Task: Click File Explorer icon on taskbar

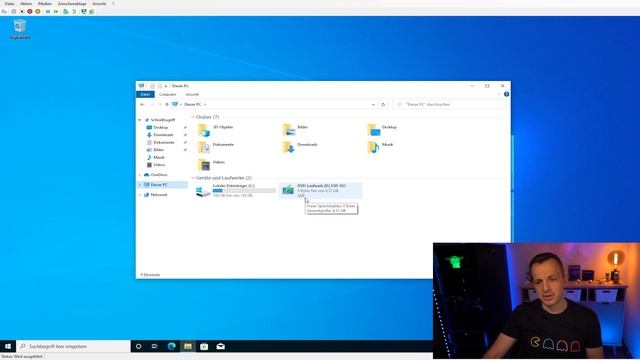Action: (x=188, y=346)
